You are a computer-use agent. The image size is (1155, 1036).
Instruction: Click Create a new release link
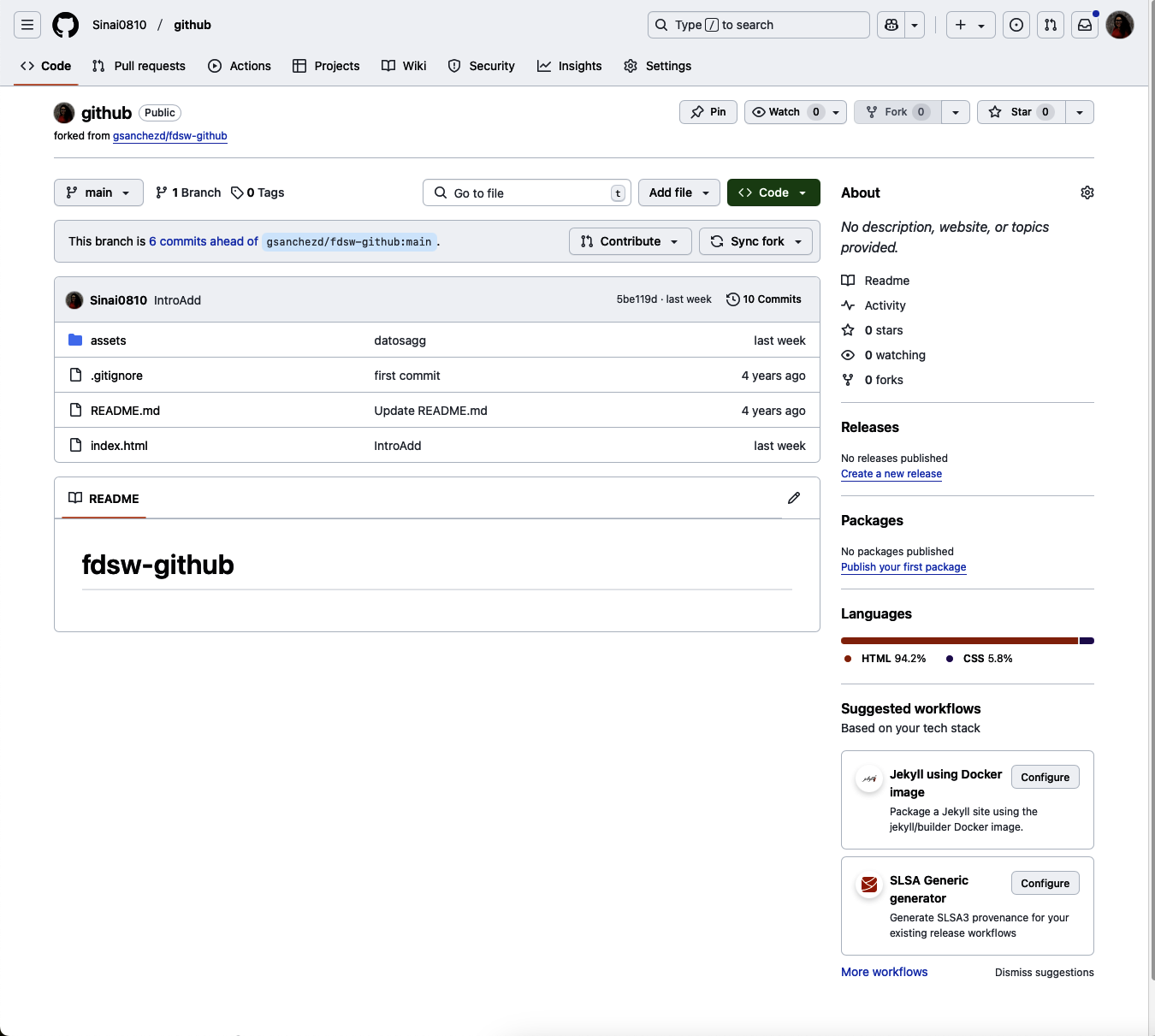(x=891, y=474)
